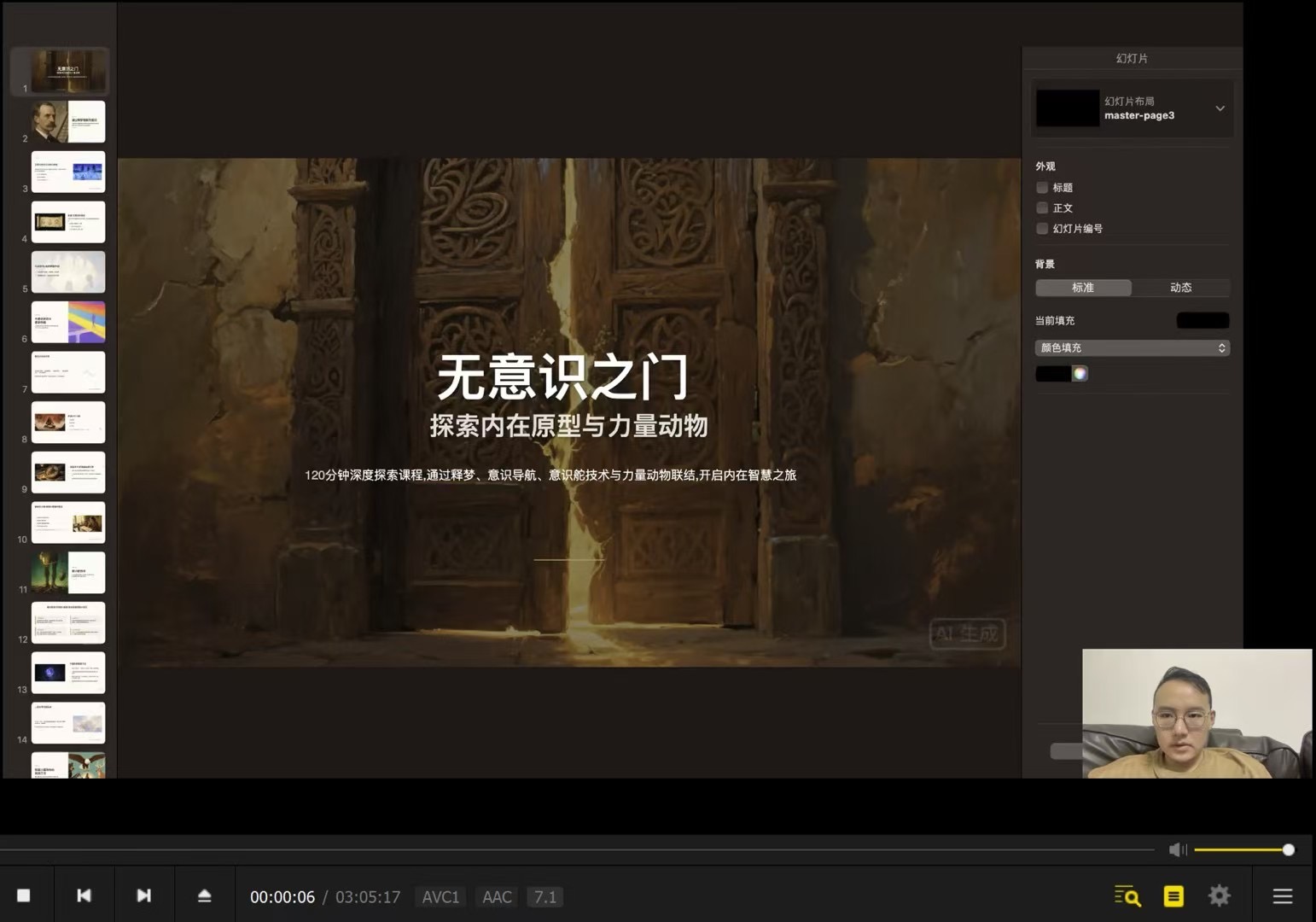Enable the 幻灯片编号 checkbox
Viewport: 1316px width, 922px height.
[1042, 229]
